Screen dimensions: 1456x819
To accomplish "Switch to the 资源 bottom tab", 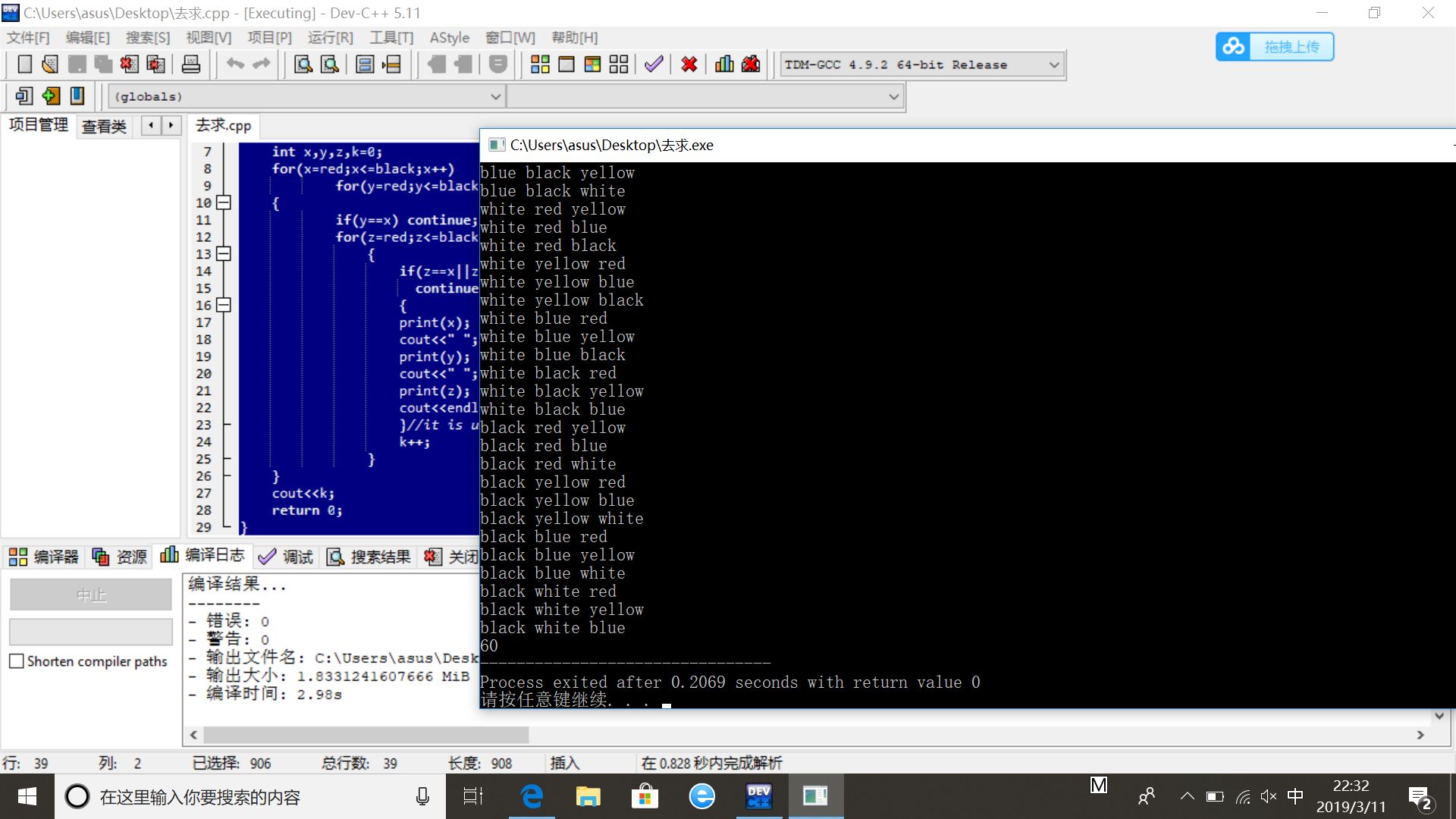I will pyautogui.click(x=119, y=557).
